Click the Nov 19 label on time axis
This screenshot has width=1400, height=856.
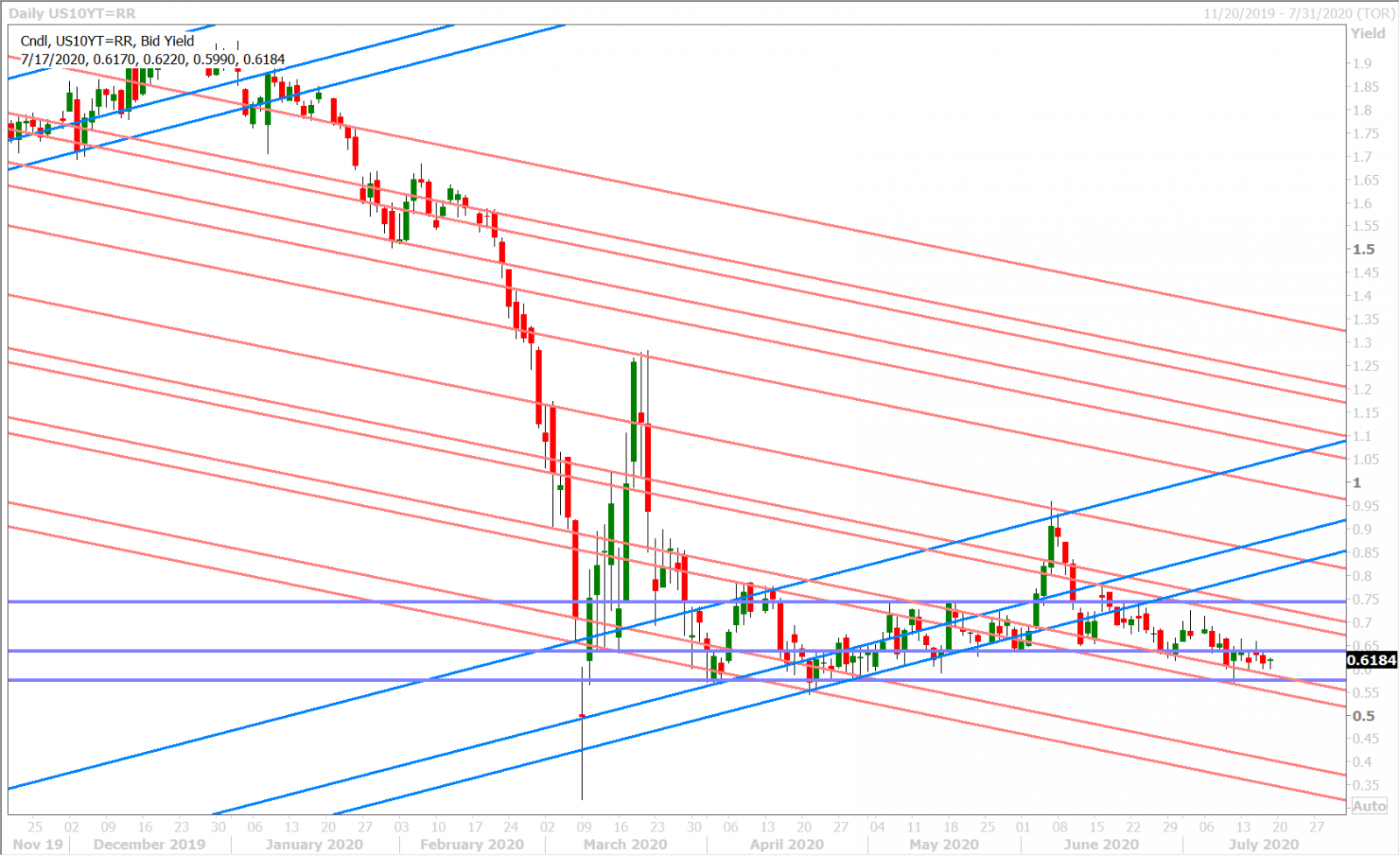click(38, 845)
